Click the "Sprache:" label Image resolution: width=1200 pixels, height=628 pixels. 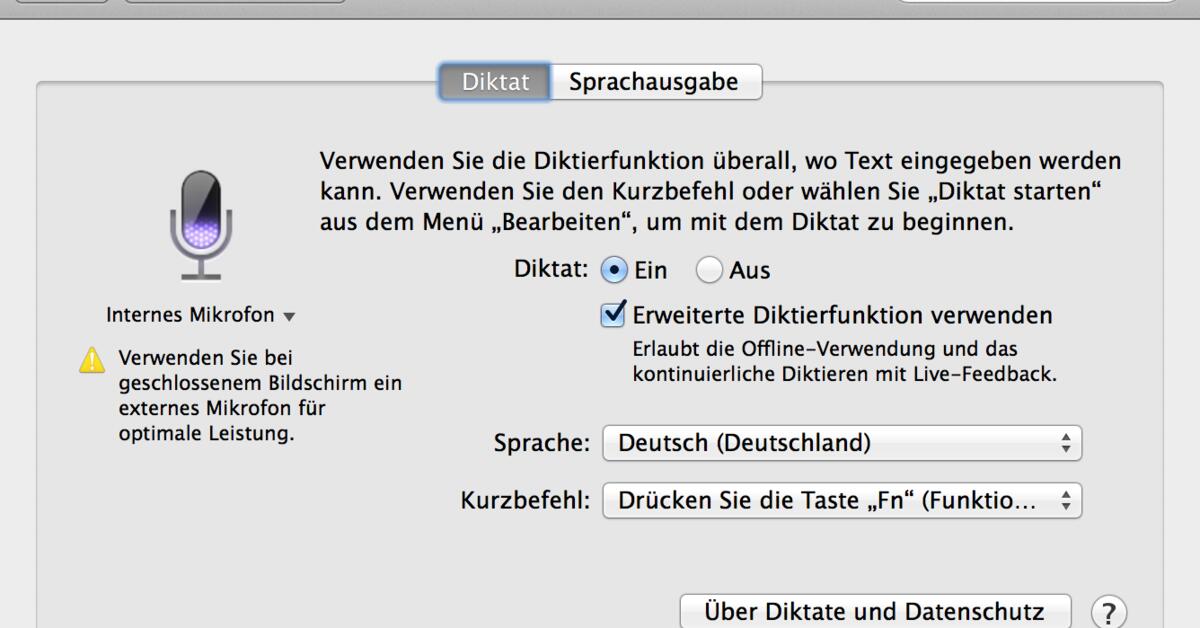(x=542, y=443)
